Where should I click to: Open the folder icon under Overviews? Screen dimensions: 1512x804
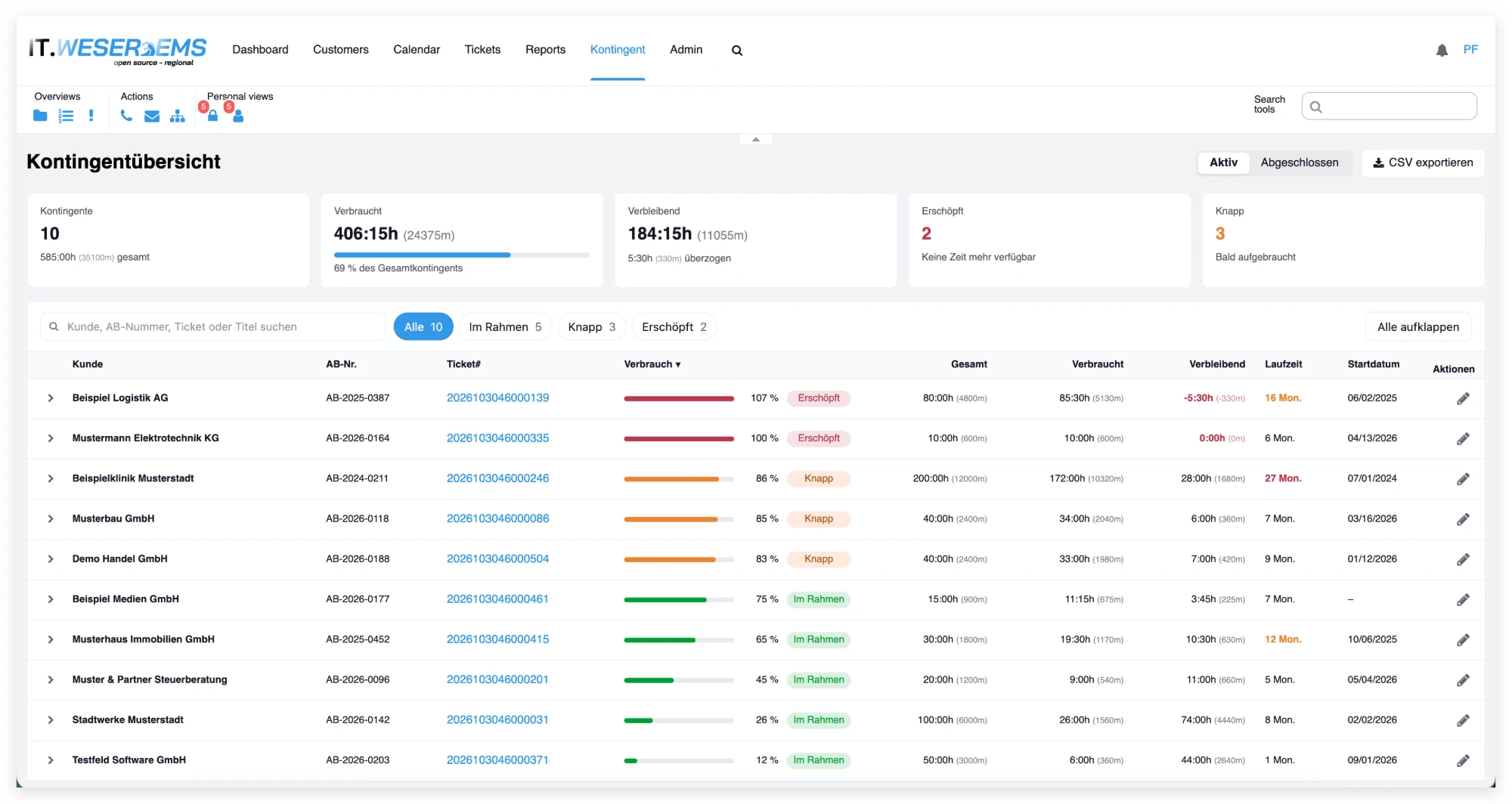[40, 116]
